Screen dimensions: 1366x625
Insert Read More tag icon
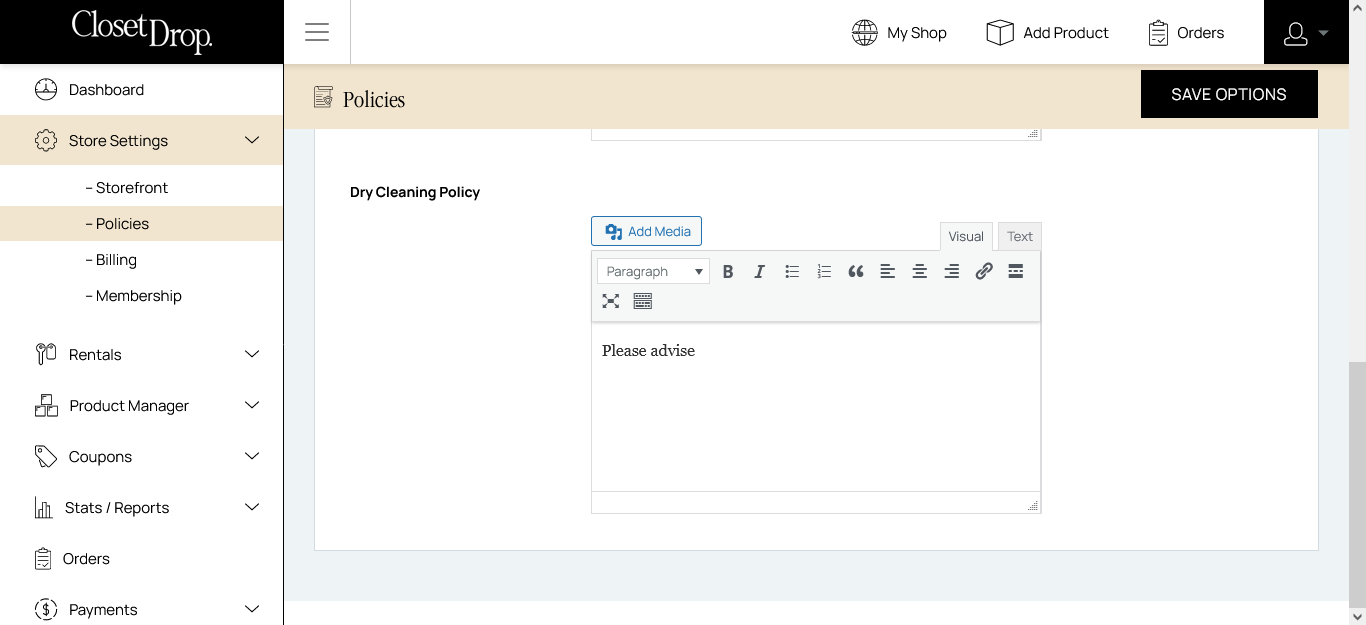coord(1016,271)
